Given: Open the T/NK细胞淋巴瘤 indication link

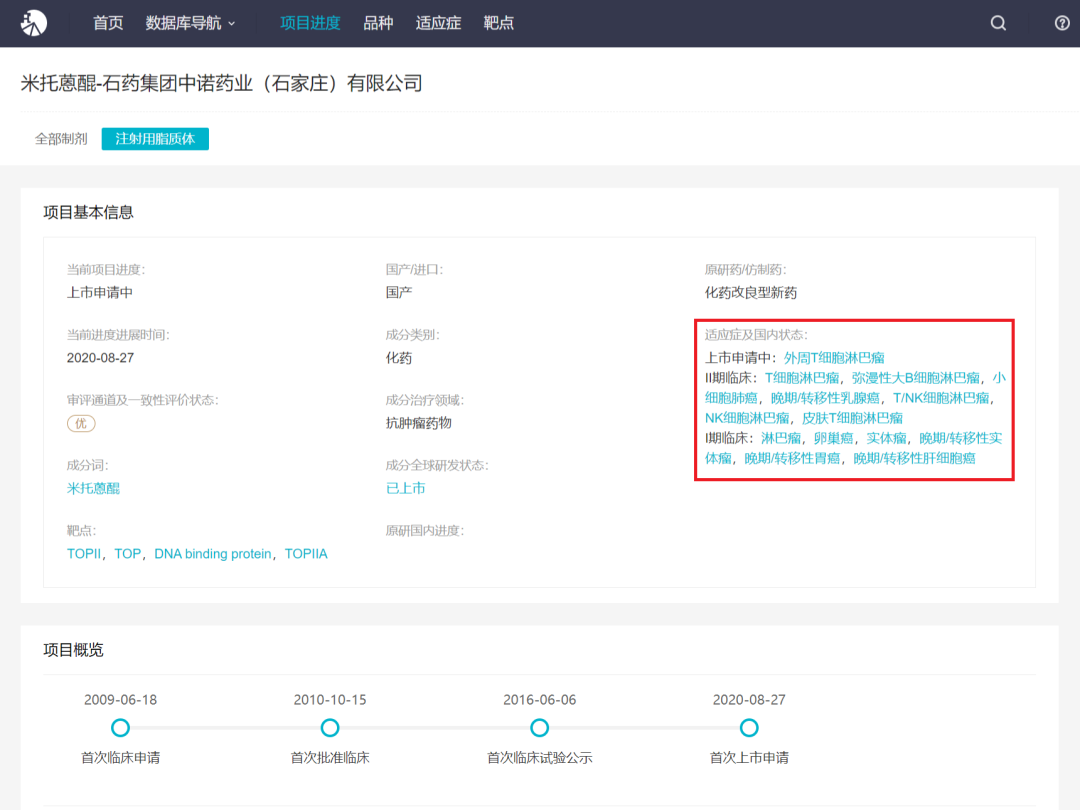Looking at the screenshot, I should coord(941,397).
